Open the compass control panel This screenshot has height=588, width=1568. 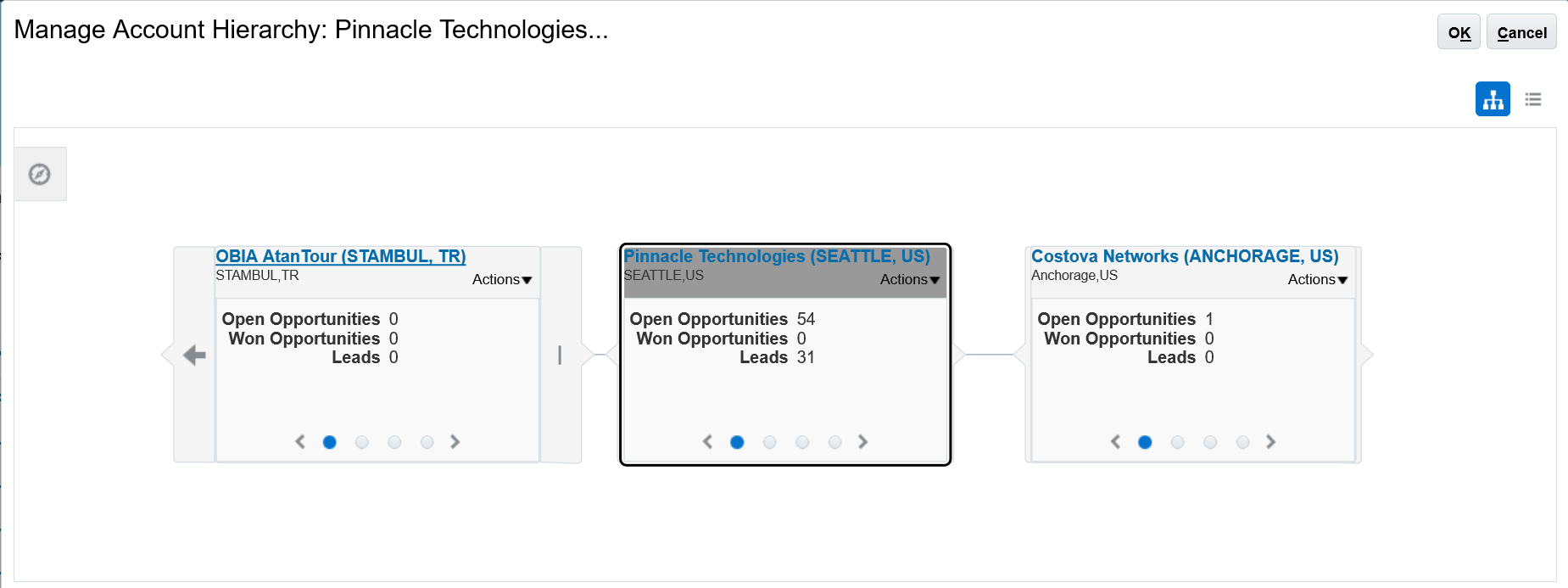coord(40,174)
